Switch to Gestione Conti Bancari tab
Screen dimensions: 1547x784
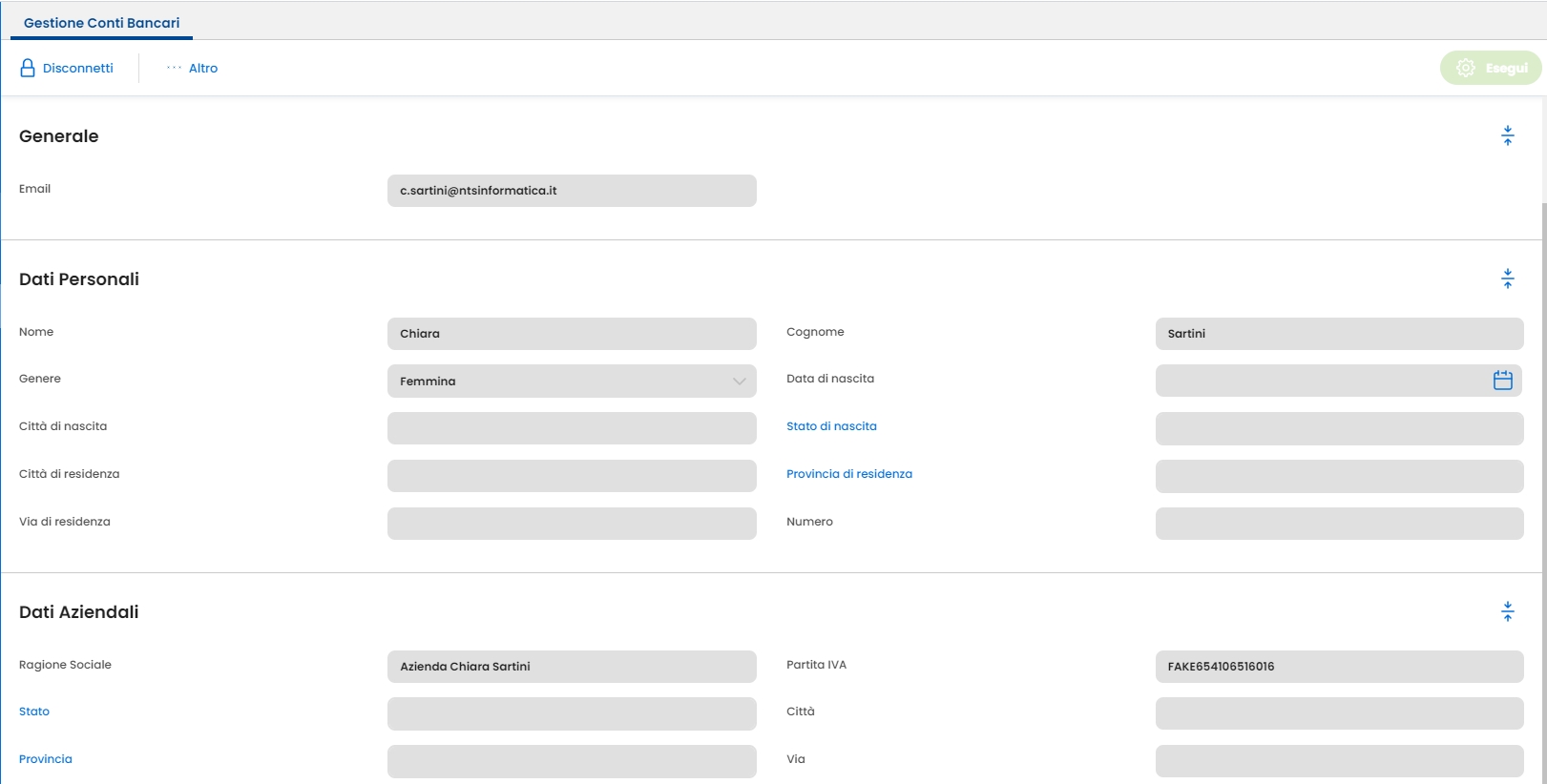coord(101,23)
